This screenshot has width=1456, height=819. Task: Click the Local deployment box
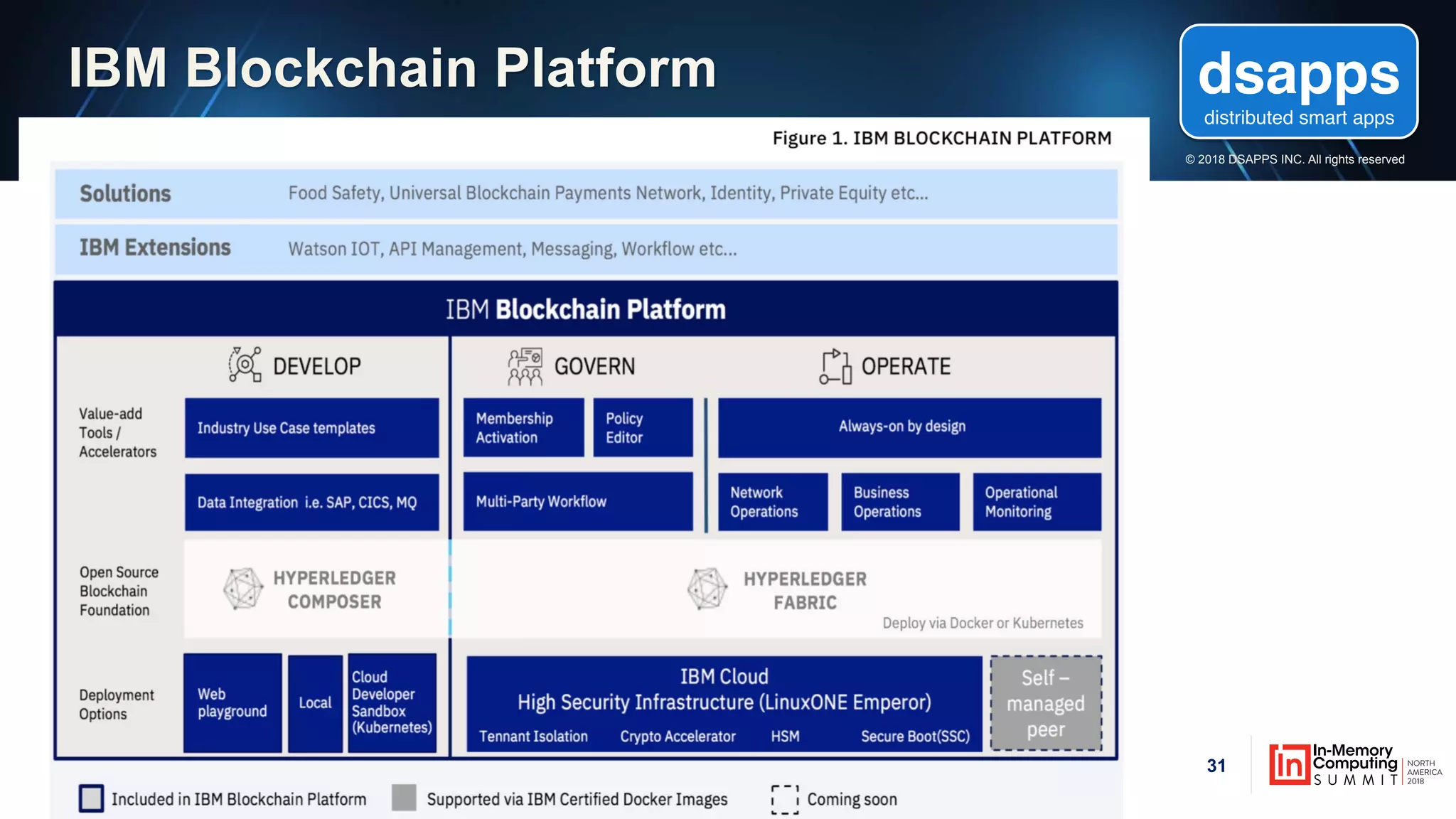tap(315, 703)
